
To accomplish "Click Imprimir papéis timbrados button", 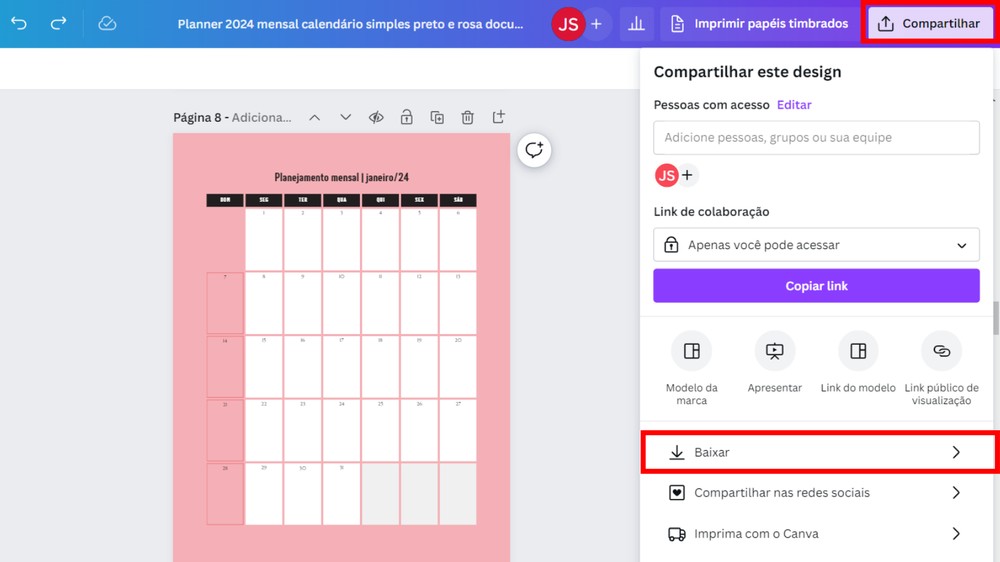I will click(758, 24).
